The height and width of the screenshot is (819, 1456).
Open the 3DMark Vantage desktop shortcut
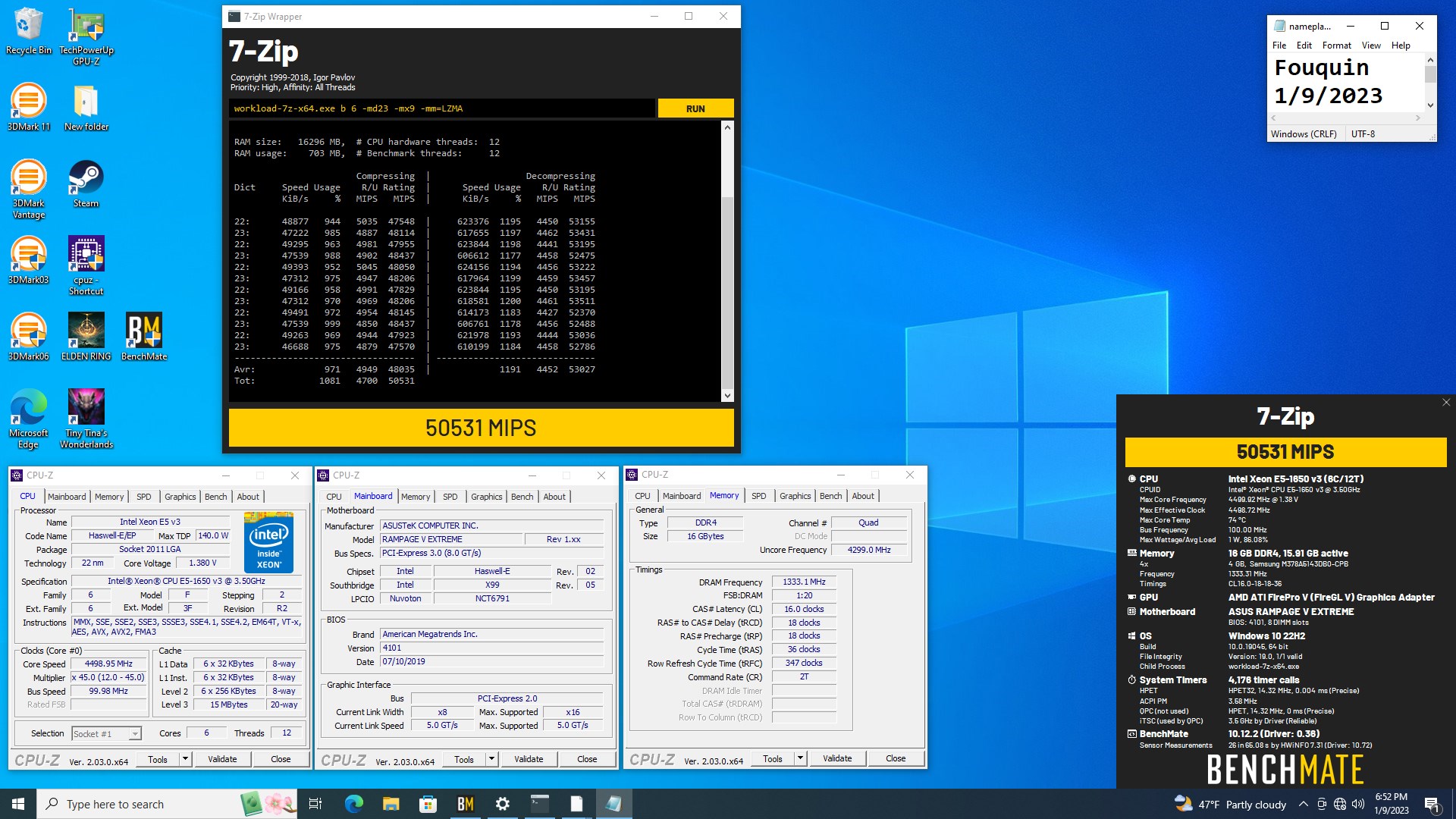[28, 189]
